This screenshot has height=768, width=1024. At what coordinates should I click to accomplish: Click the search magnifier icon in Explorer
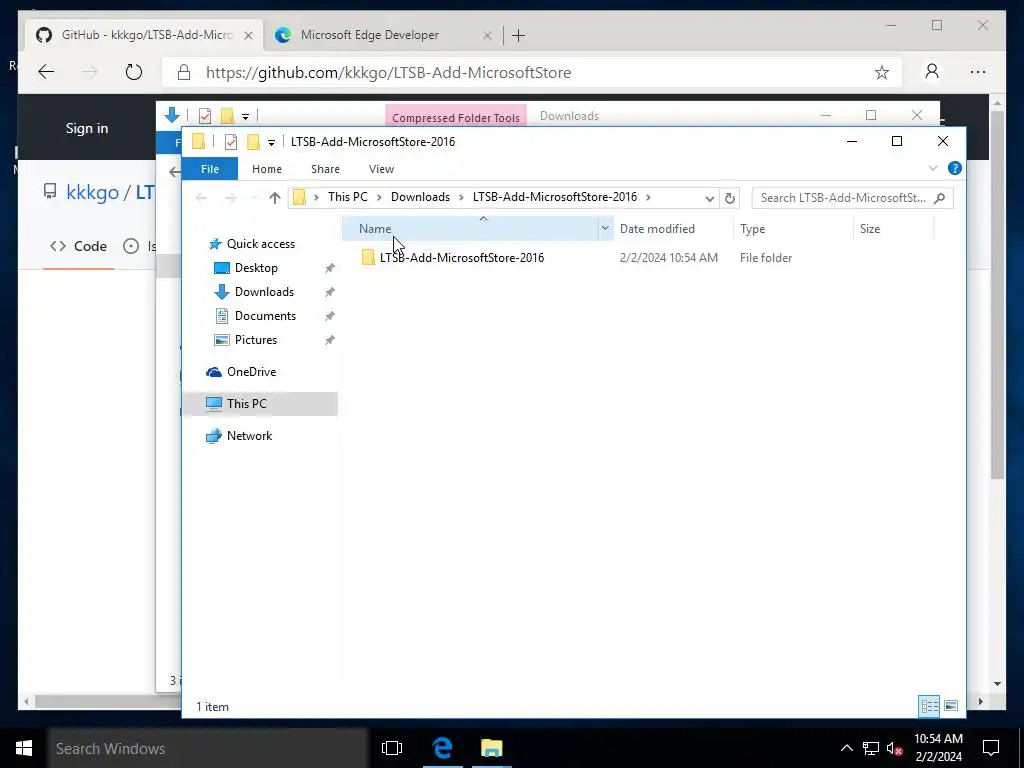pos(940,198)
